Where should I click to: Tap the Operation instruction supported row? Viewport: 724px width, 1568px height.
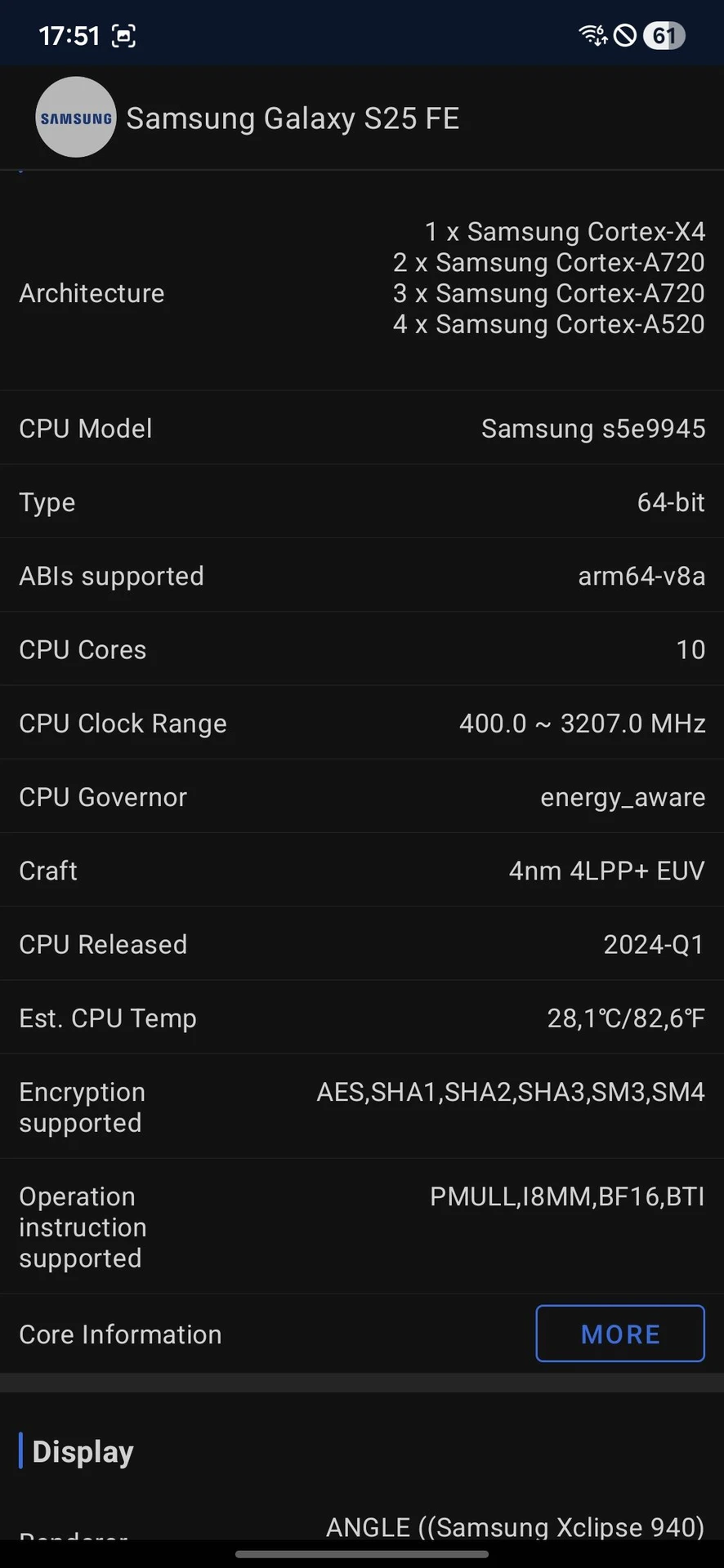(x=362, y=1227)
